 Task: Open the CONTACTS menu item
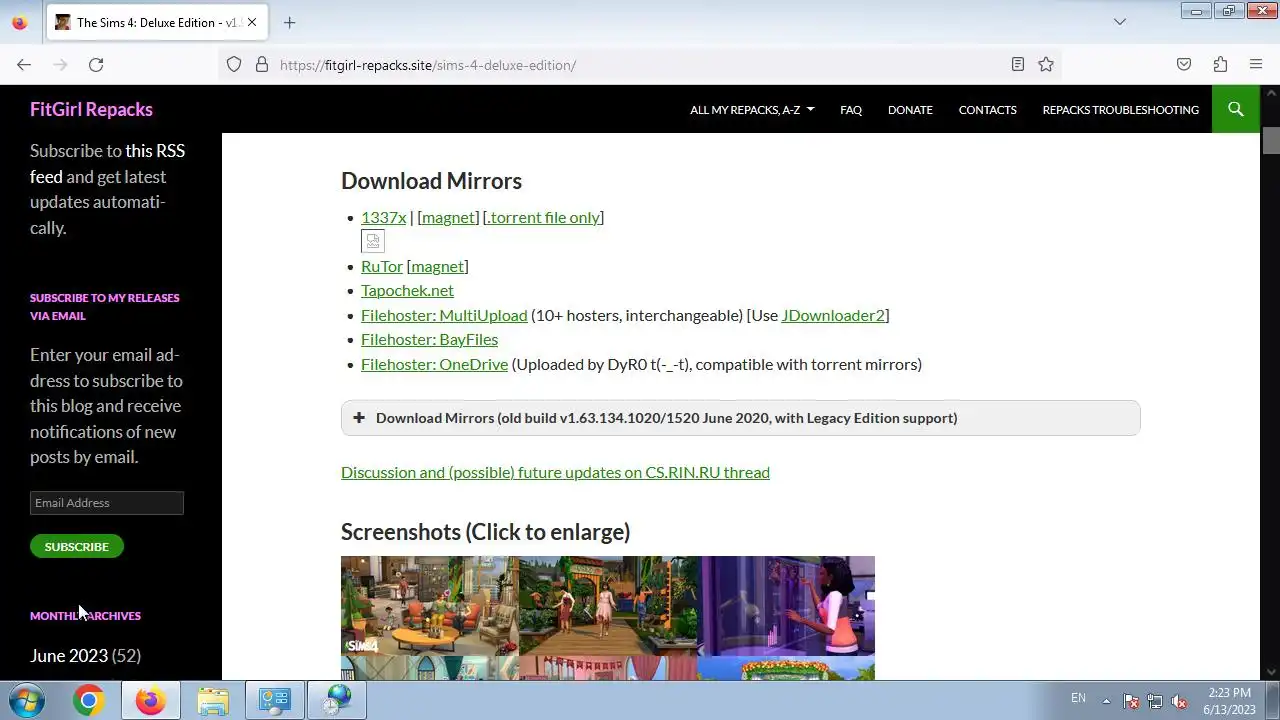tap(987, 110)
